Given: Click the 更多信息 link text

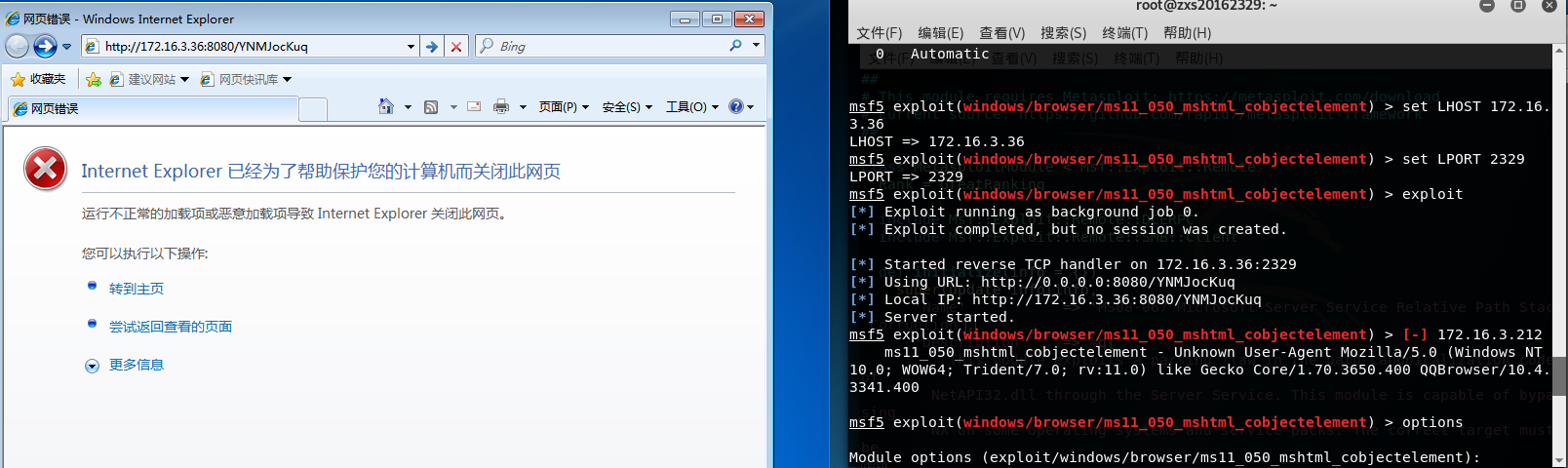Looking at the screenshot, I should coord(137,365).
